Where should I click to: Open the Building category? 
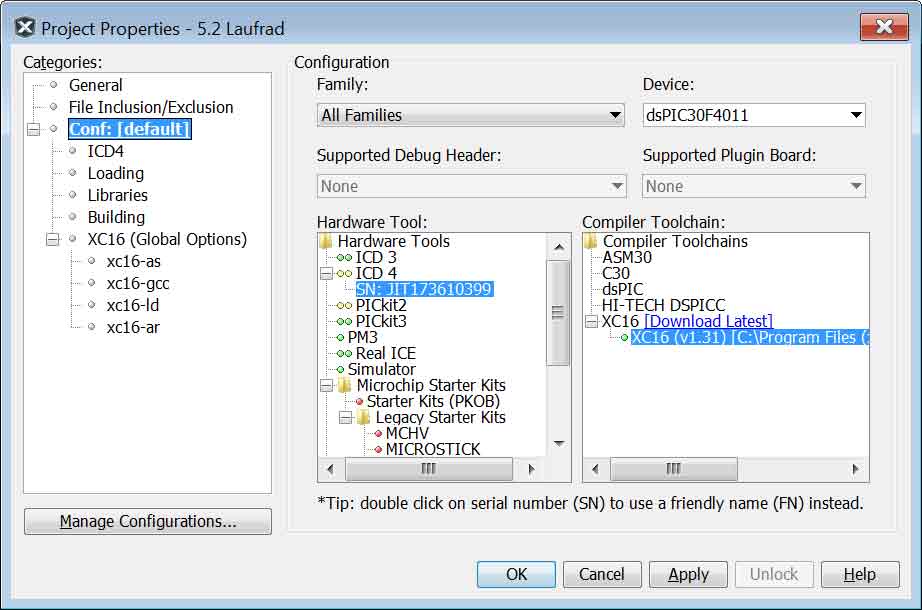[116, 218]
